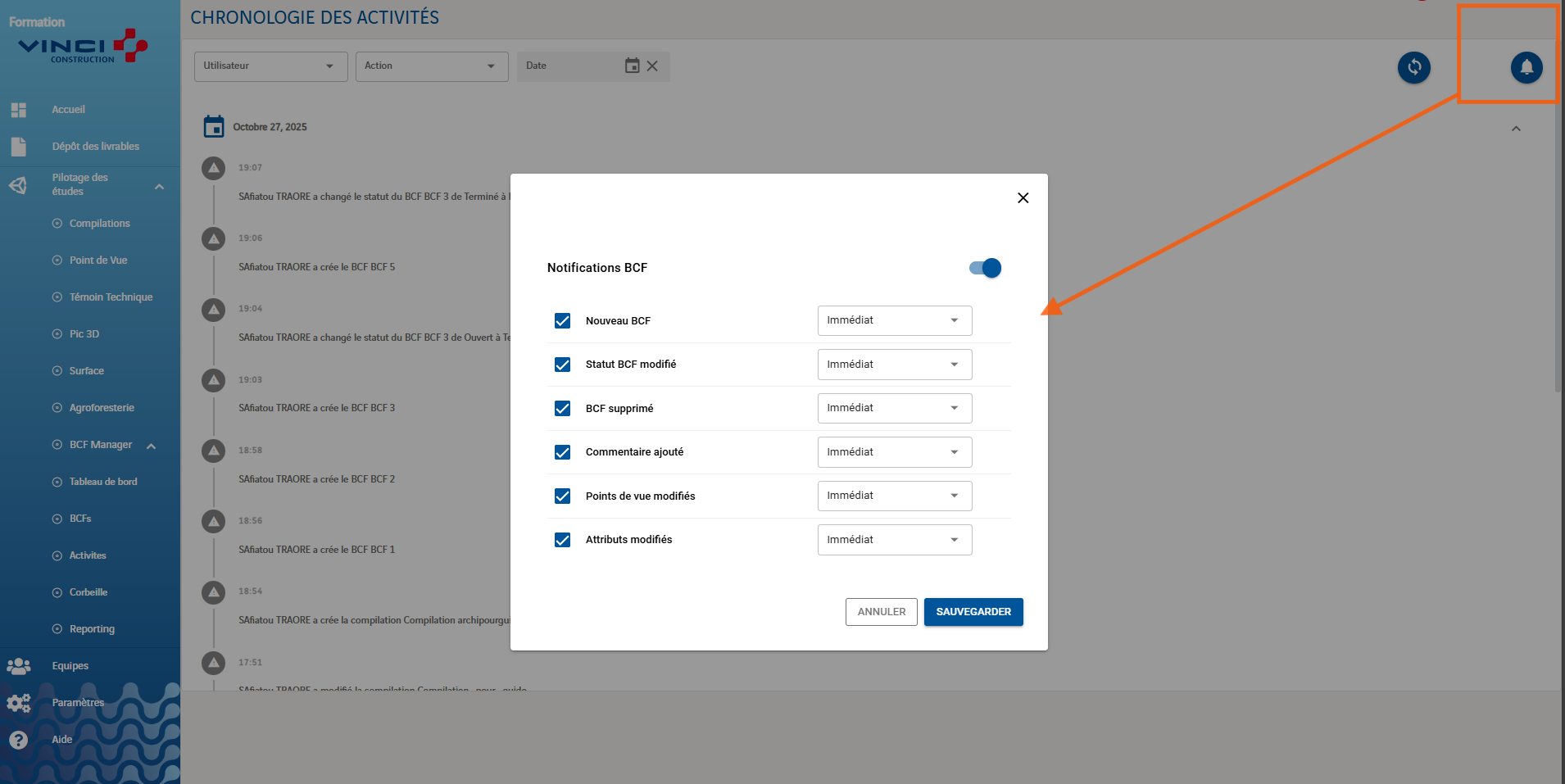Go to Tableau de bord in sidebar
This screenshot has height=784, width=1565.
103,482
